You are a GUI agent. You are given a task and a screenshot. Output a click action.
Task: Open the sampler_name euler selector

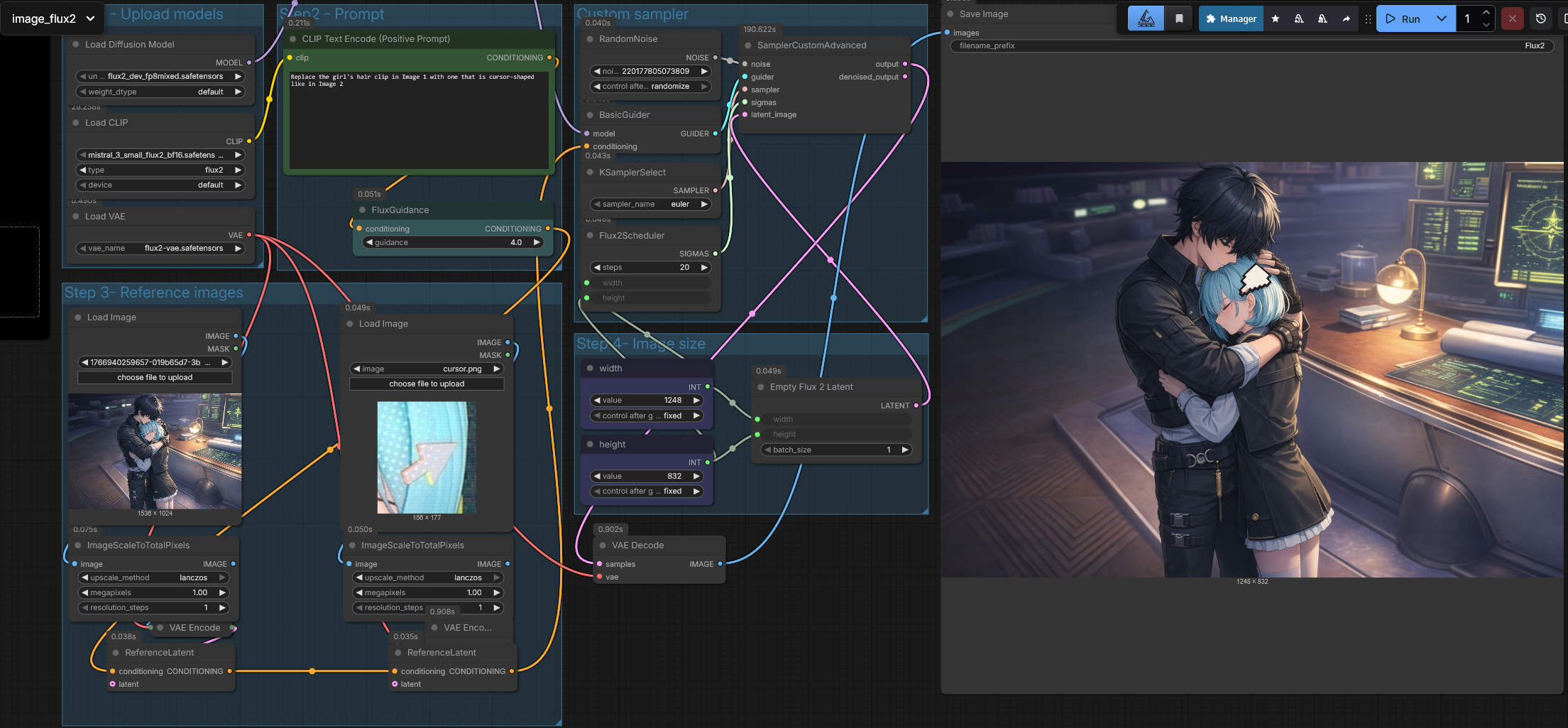[x=651, y=205]
